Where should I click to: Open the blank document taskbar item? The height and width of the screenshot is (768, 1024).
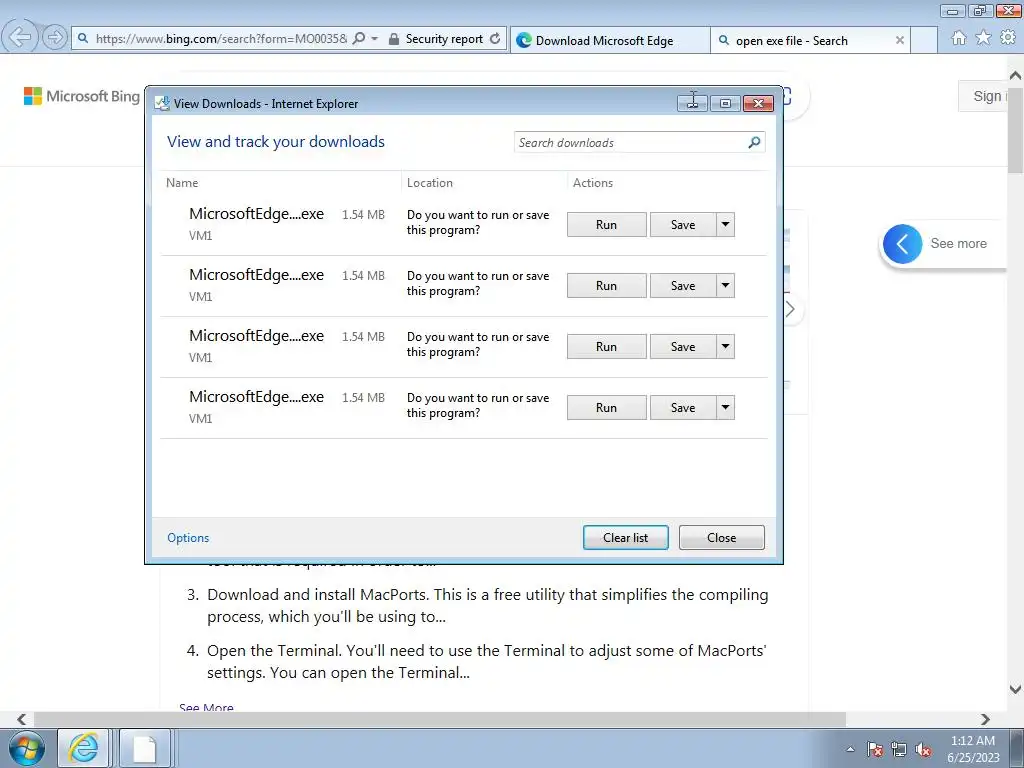pyautogui.click(x=144, y=748)
